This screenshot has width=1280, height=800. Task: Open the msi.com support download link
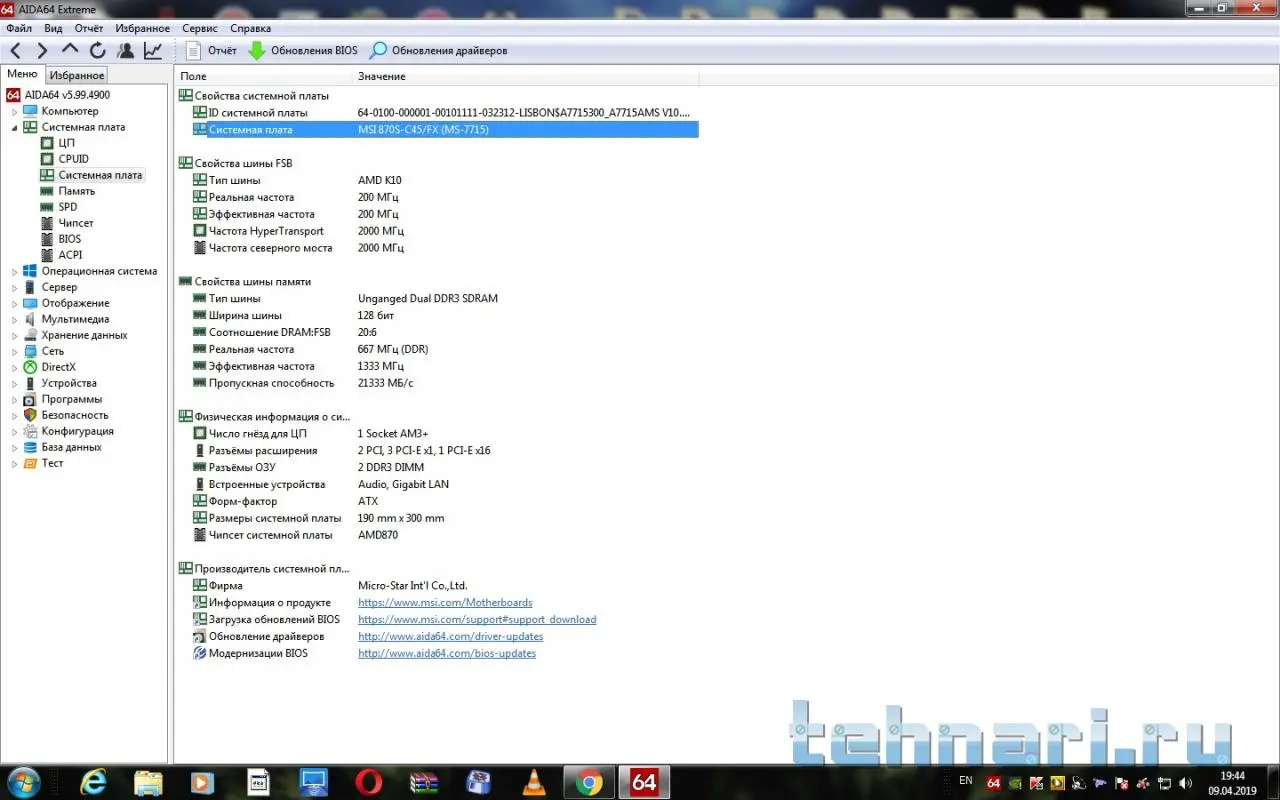point(477,620)
